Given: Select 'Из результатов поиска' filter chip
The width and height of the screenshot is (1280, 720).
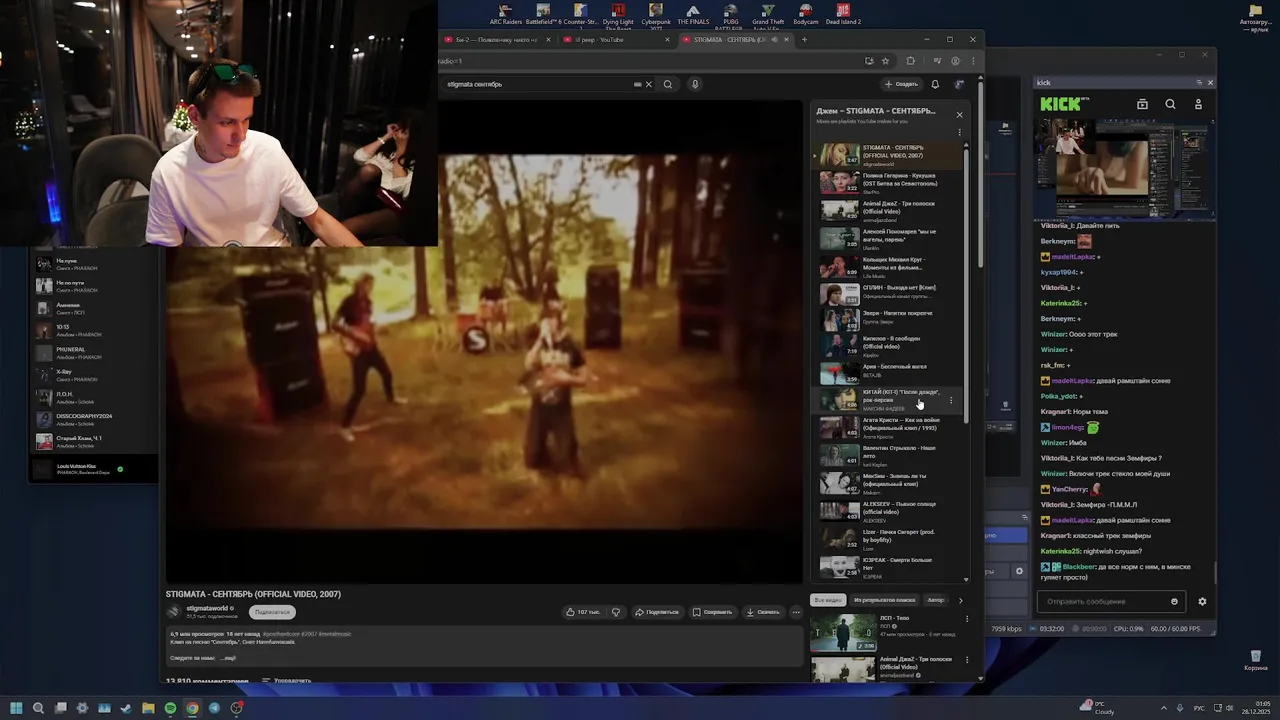Looking at the screenshot, I should pyautogui.click(x=884, y=600).
